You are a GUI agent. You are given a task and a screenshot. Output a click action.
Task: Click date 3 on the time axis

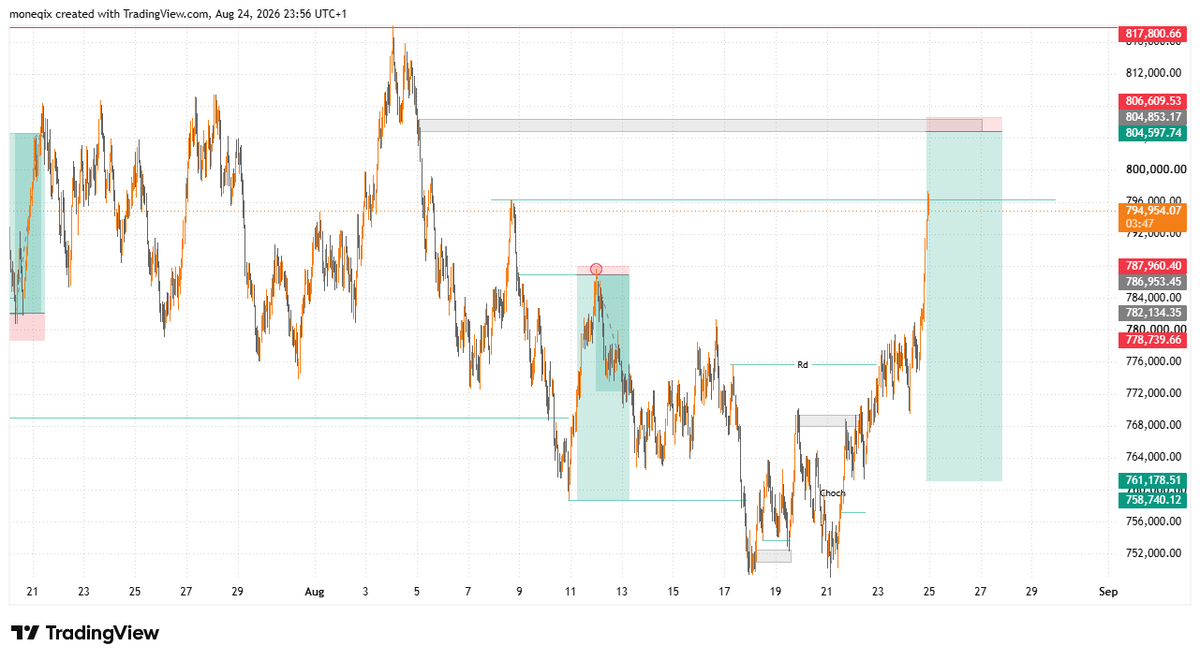coord(366,591)
